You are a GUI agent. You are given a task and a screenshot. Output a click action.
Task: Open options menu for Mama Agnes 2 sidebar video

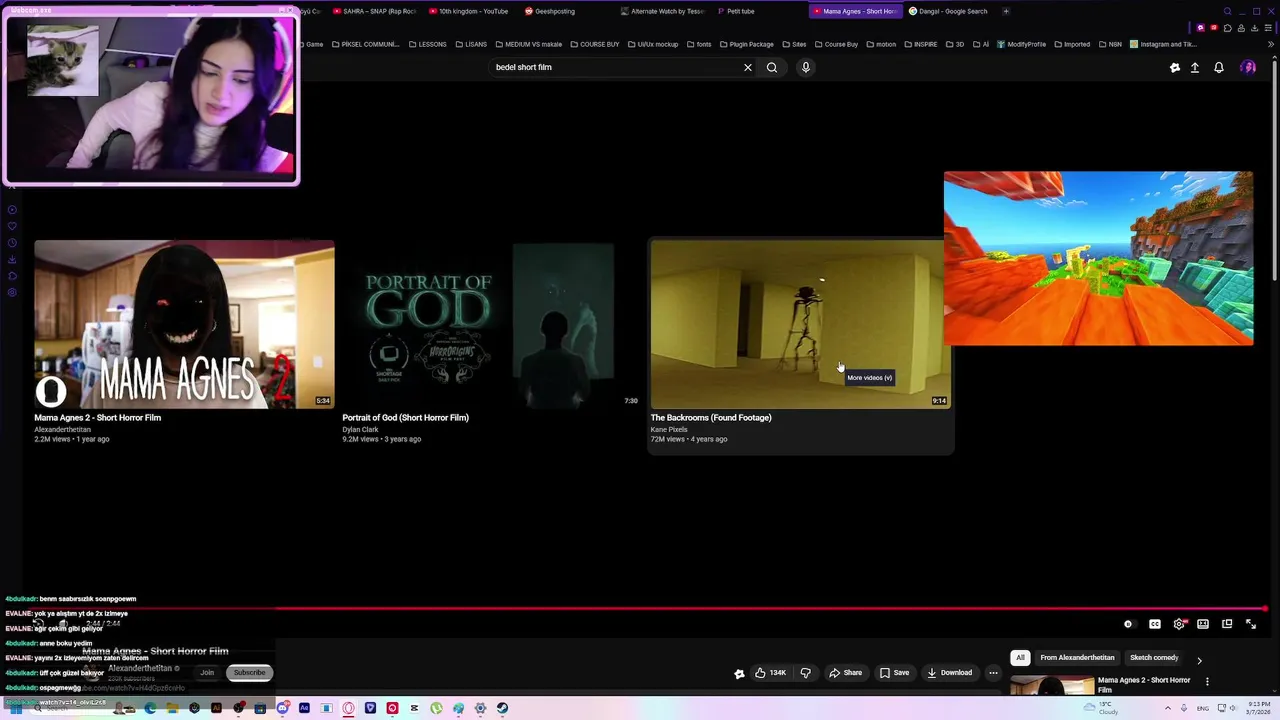point(1207,681)
